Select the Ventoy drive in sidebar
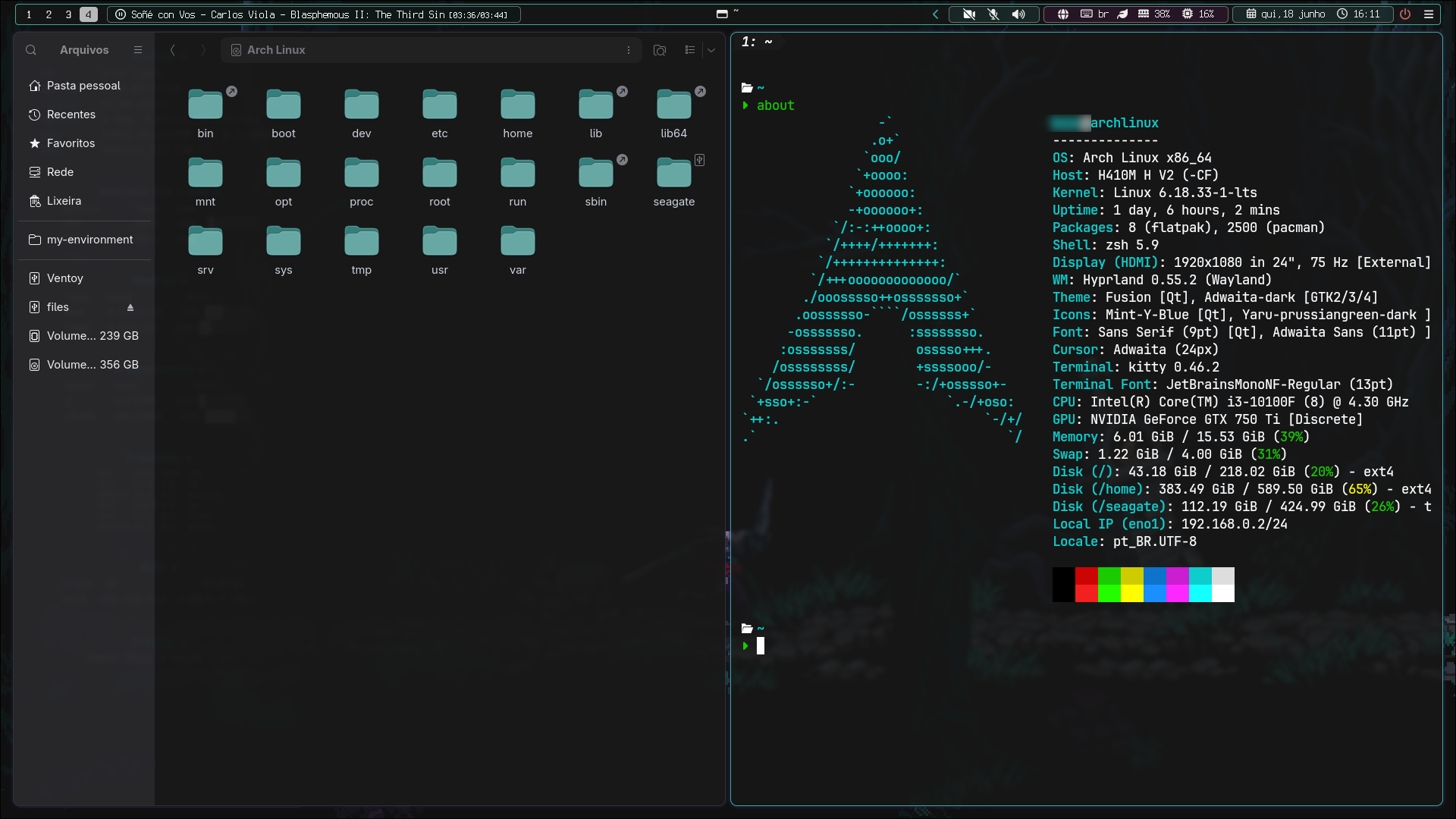This screenshot has width=1456, height=819. coord(85,278)
